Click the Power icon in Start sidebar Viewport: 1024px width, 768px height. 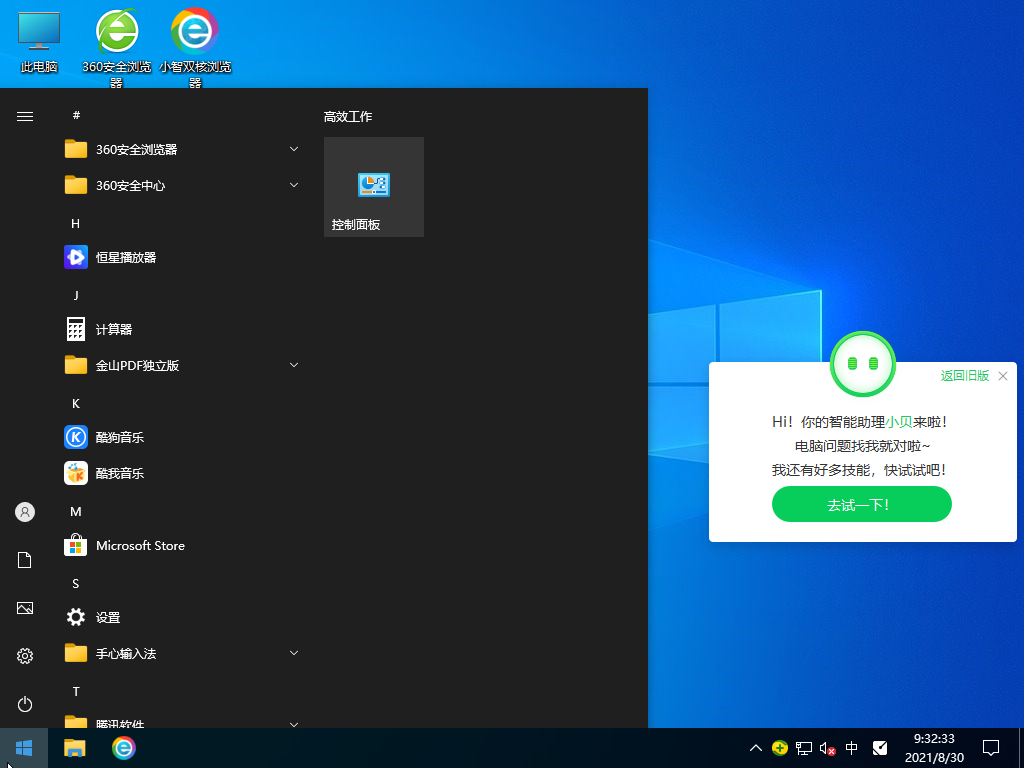point(25,704)
